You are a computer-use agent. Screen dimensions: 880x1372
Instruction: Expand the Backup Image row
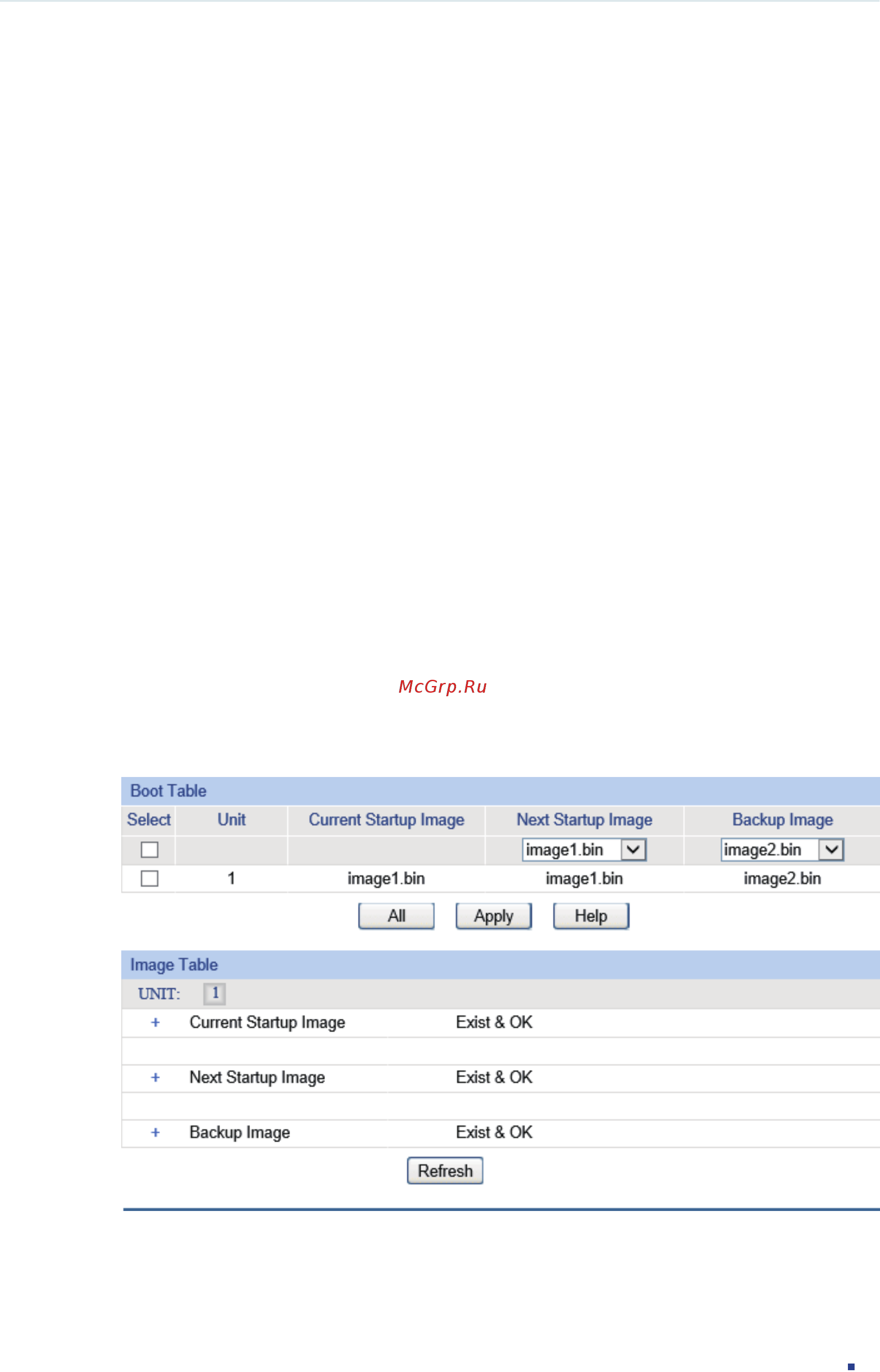point(156,1132)
